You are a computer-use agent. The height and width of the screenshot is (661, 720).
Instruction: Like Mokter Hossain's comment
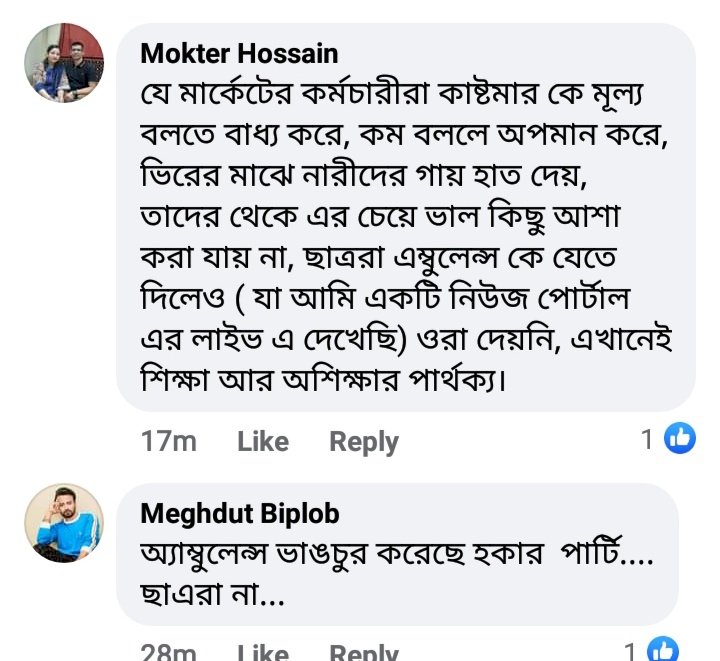coord(263,441)
